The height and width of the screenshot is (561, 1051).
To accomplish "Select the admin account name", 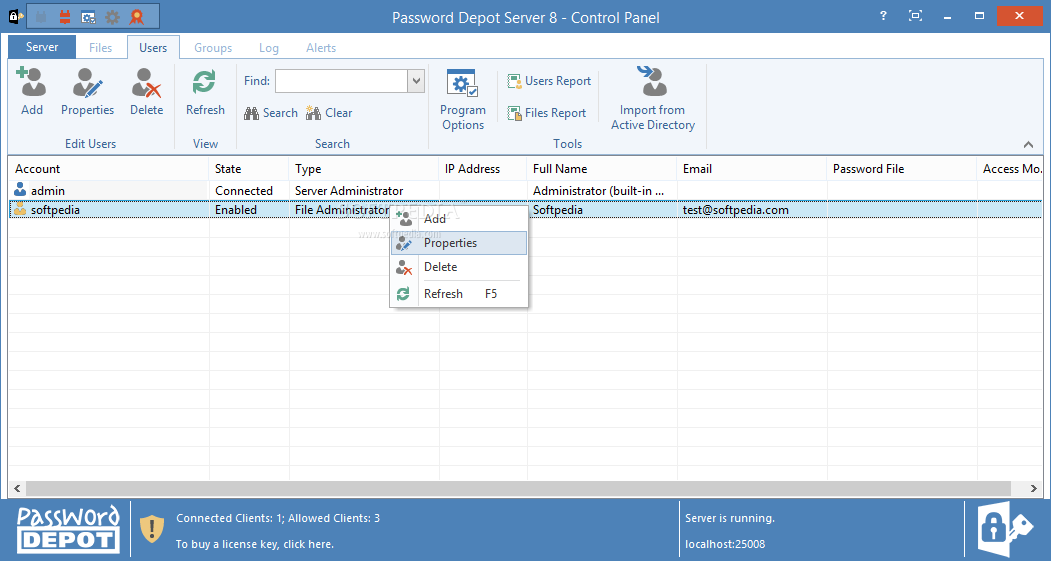I will [48, 191].
